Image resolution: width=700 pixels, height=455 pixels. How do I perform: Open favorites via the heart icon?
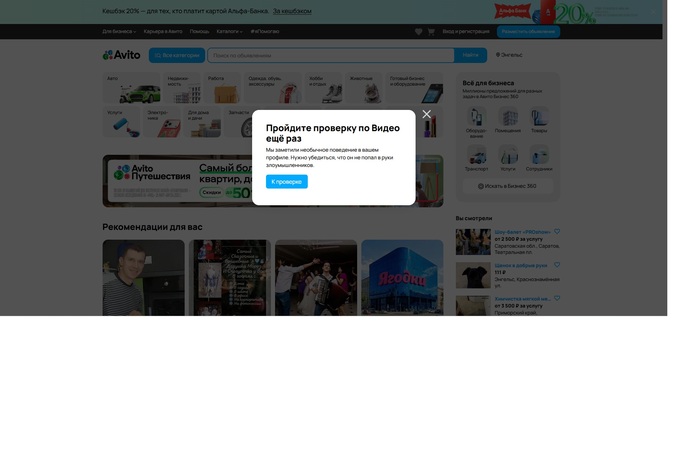(x=418, y=32)
